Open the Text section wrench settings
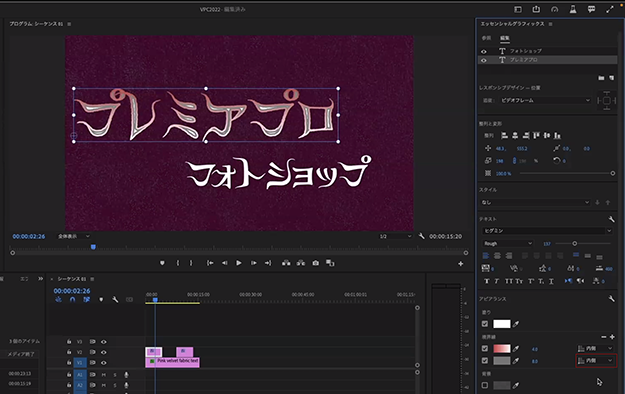 611,219
